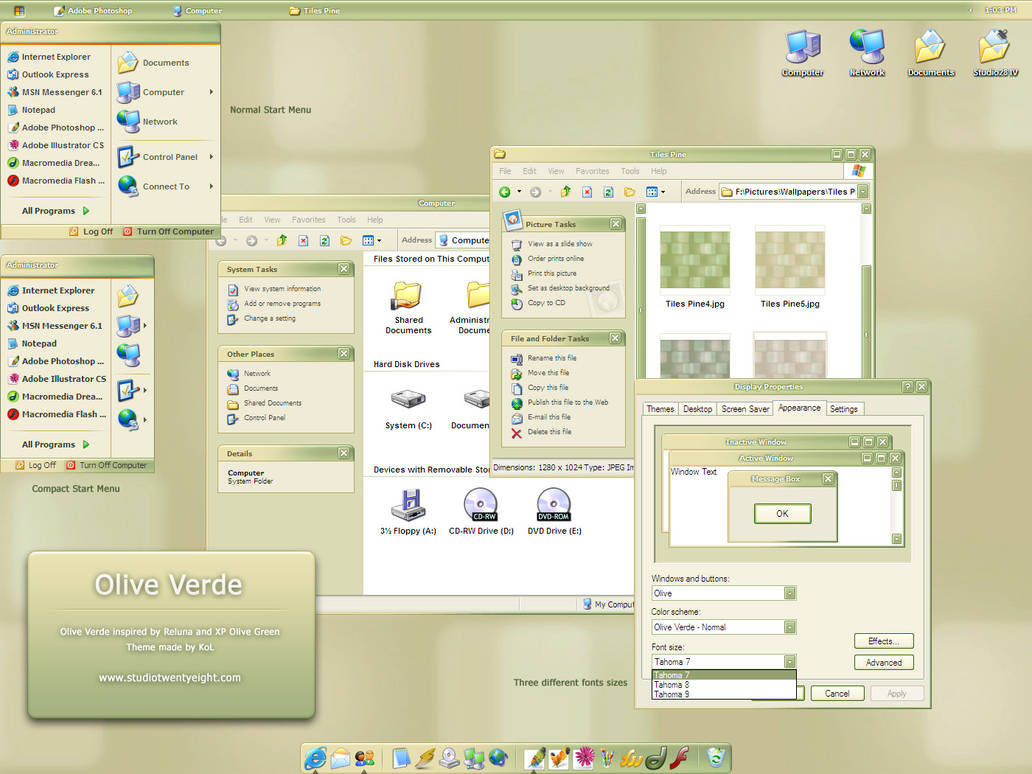Switch to the Settings tab
Screen dimensions: 1032x774
tap(844, 409)
